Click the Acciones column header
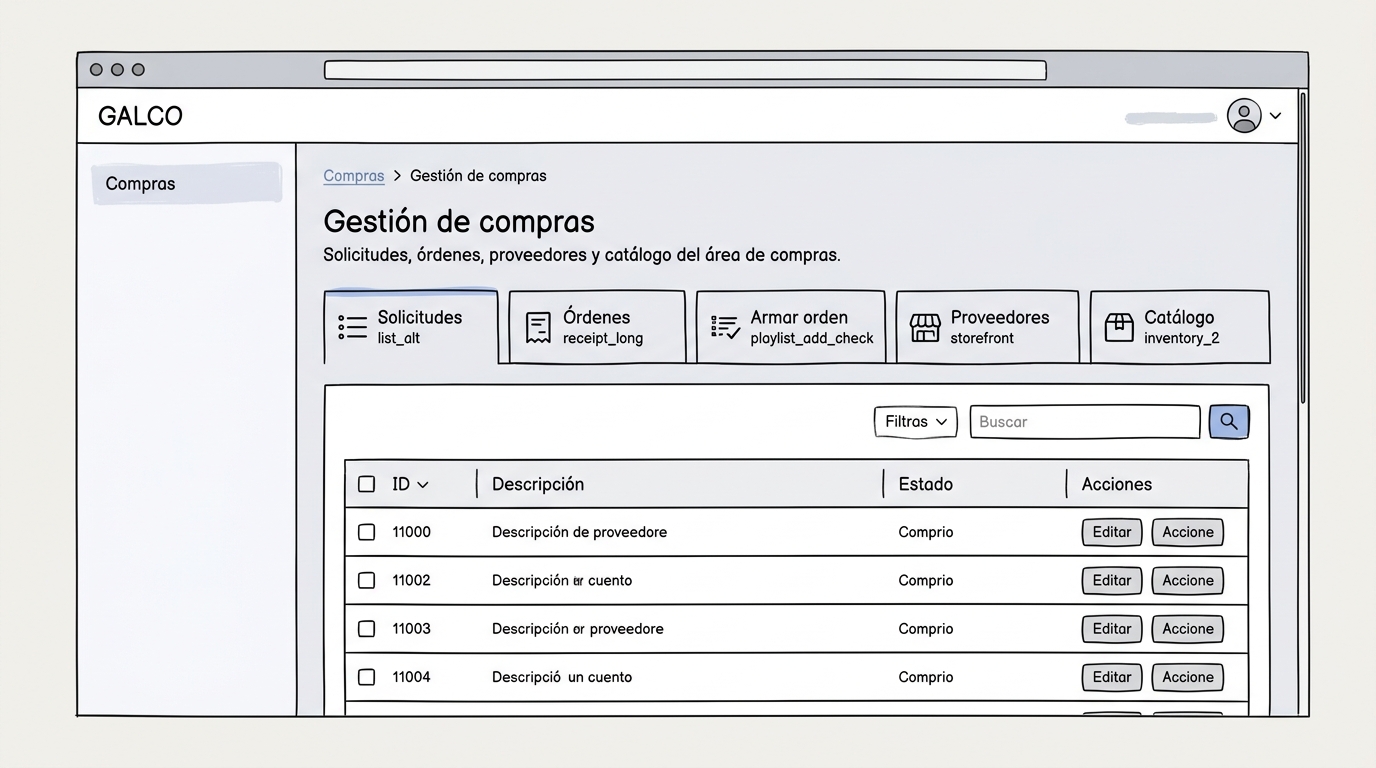The image size is (1376, 768). coord(1117,484)
